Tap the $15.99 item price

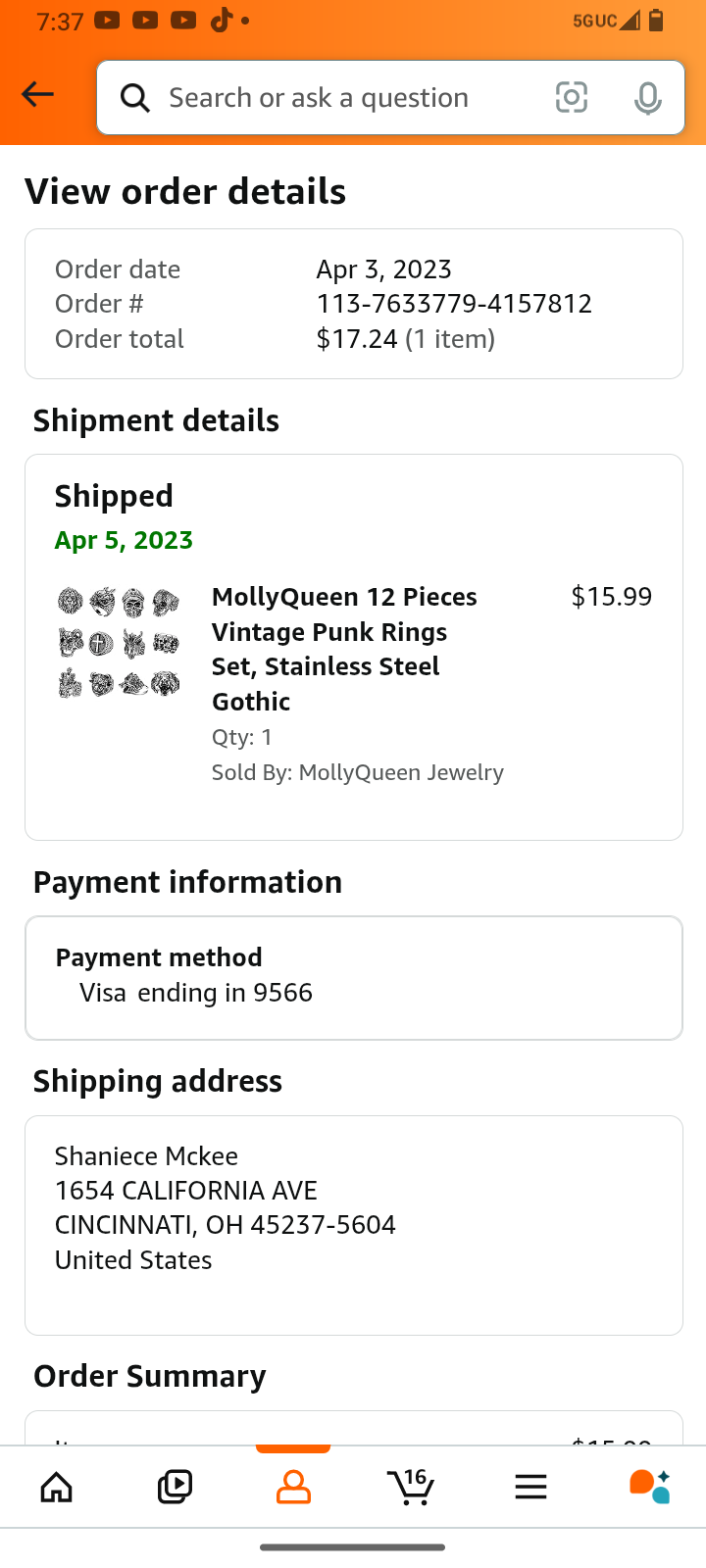tap(612, 597)
